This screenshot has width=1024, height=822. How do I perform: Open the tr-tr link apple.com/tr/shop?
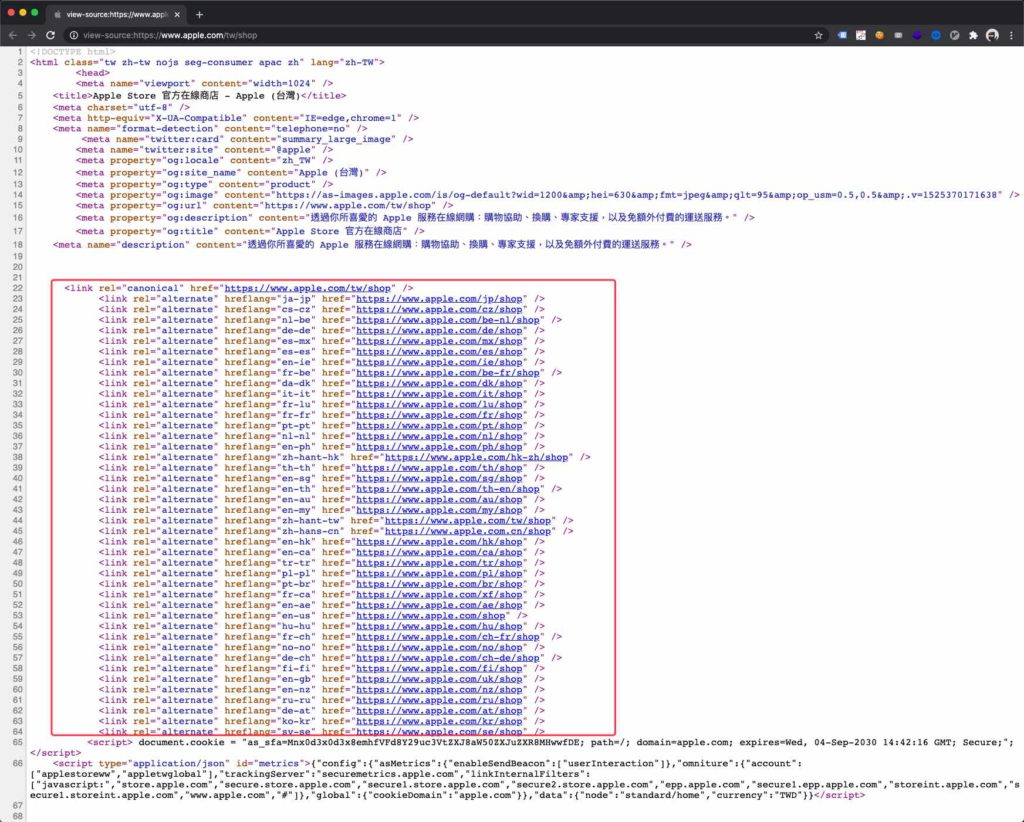point(439,563)
